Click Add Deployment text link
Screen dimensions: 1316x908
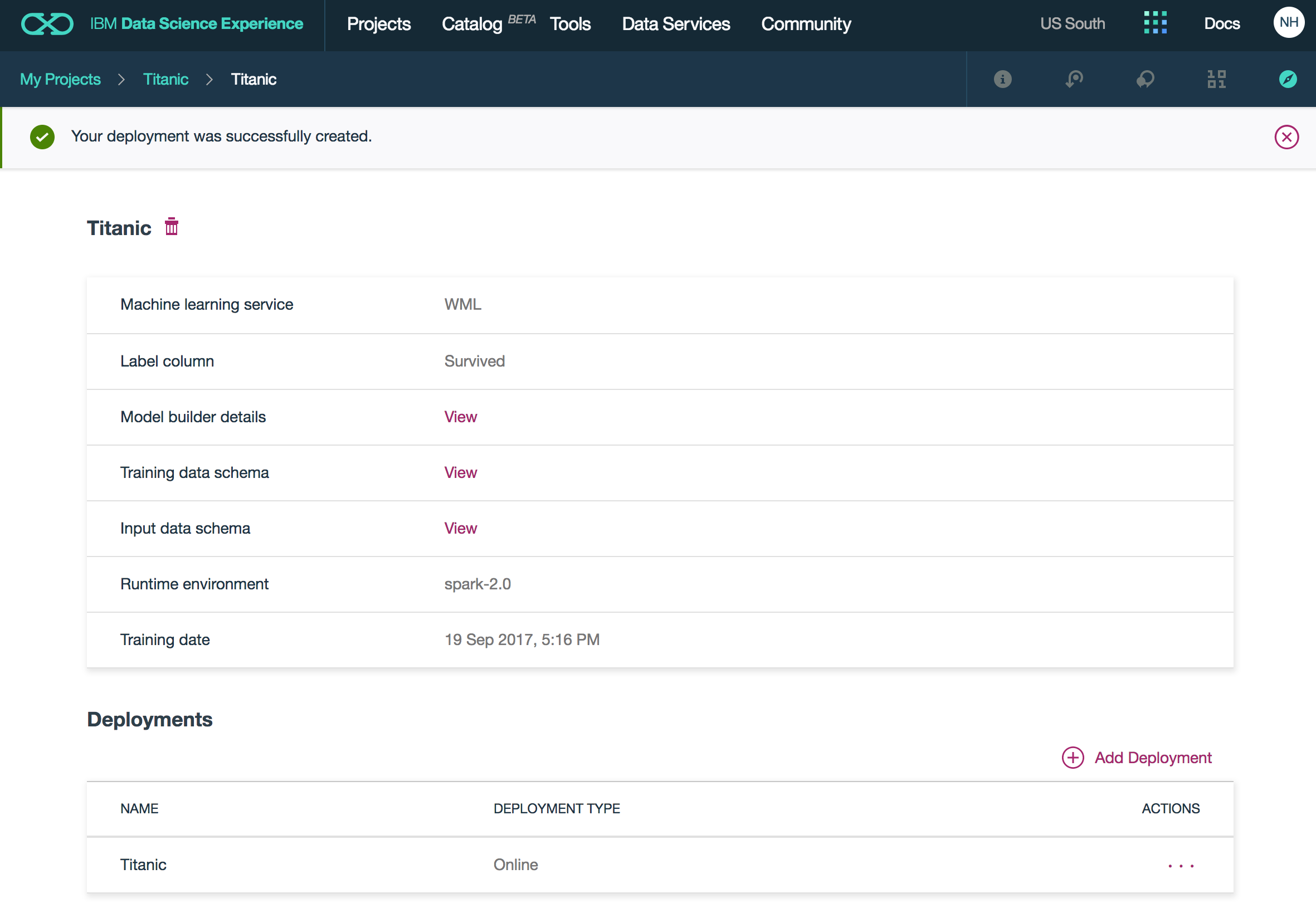[x=1153, y=758]
